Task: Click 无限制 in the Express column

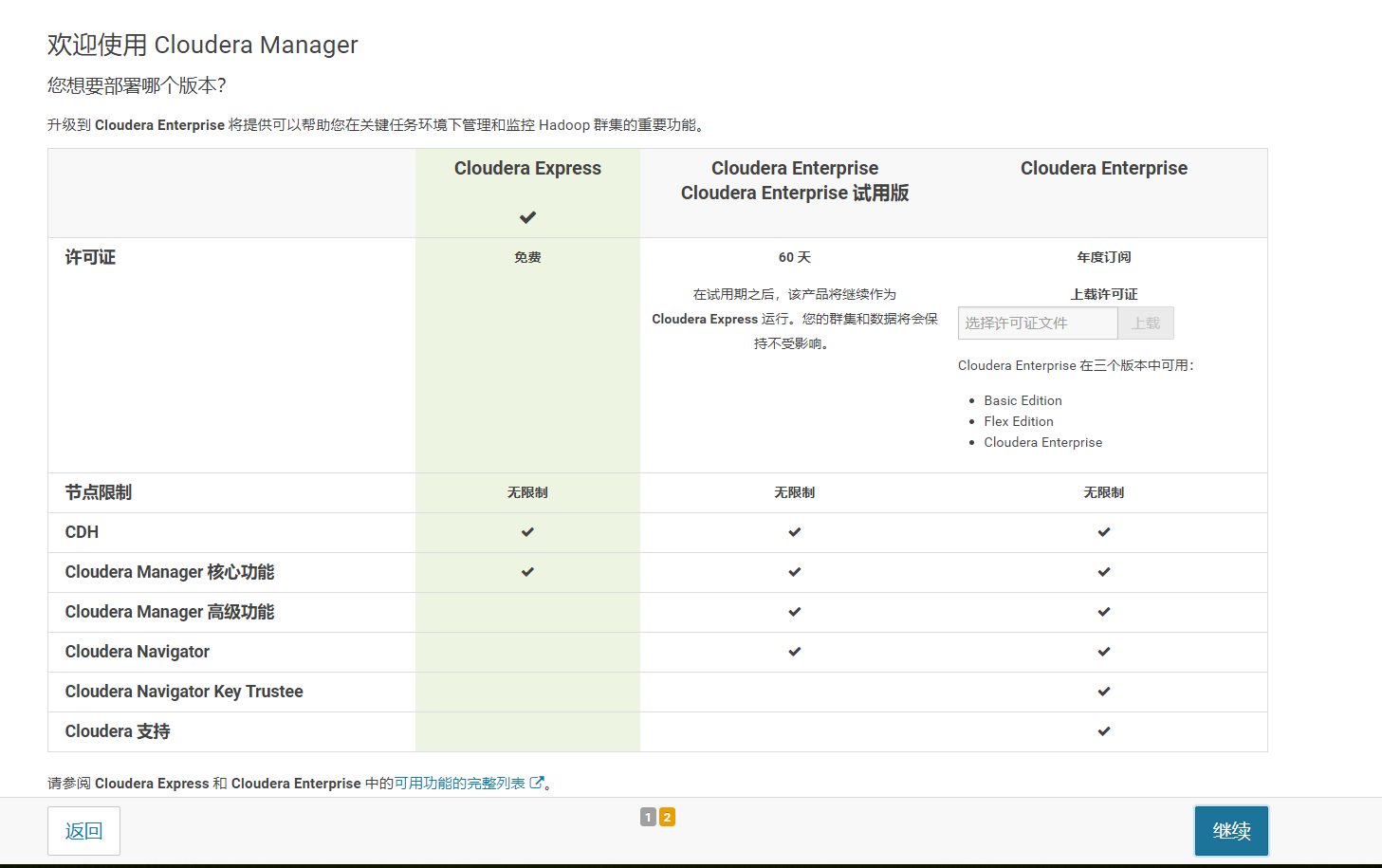Action: (527, 492)
